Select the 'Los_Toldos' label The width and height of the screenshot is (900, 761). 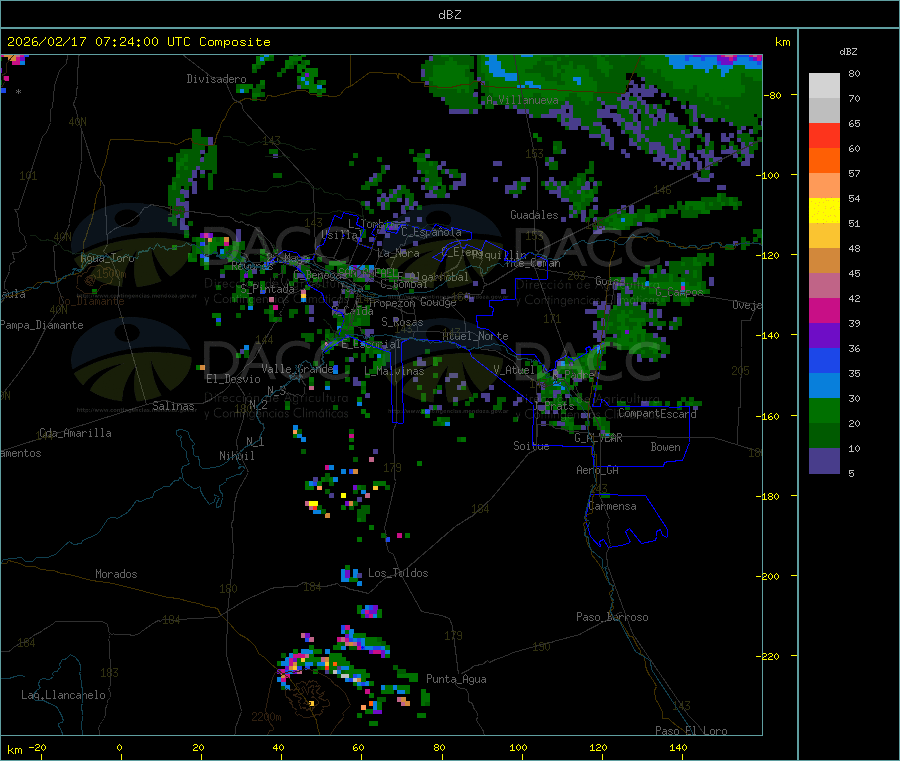tap(398, 573)
